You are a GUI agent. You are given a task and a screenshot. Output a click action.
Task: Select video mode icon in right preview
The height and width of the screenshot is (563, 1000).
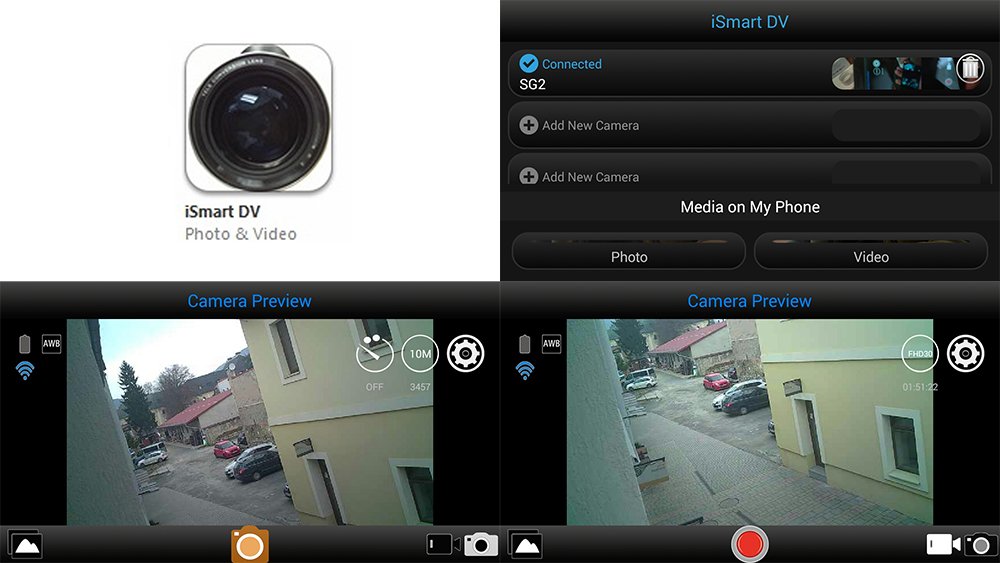click(x=943, y=545)
